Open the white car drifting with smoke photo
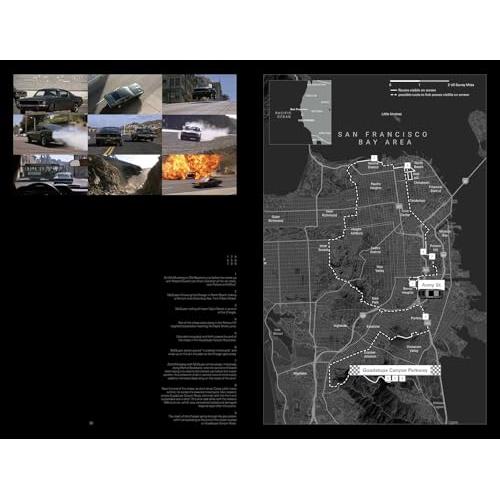The height and width of the screenshot is (500, 500). tap(199, 134)
